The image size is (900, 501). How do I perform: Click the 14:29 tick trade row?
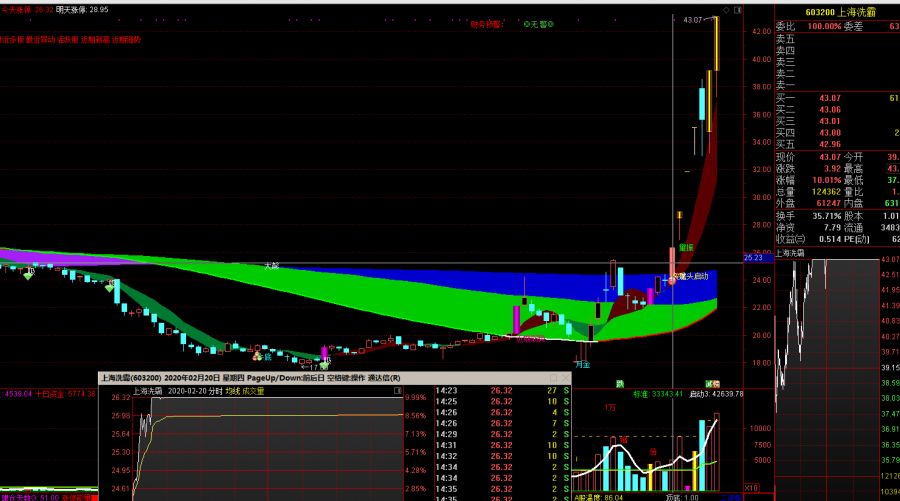(x=503, y=434)
